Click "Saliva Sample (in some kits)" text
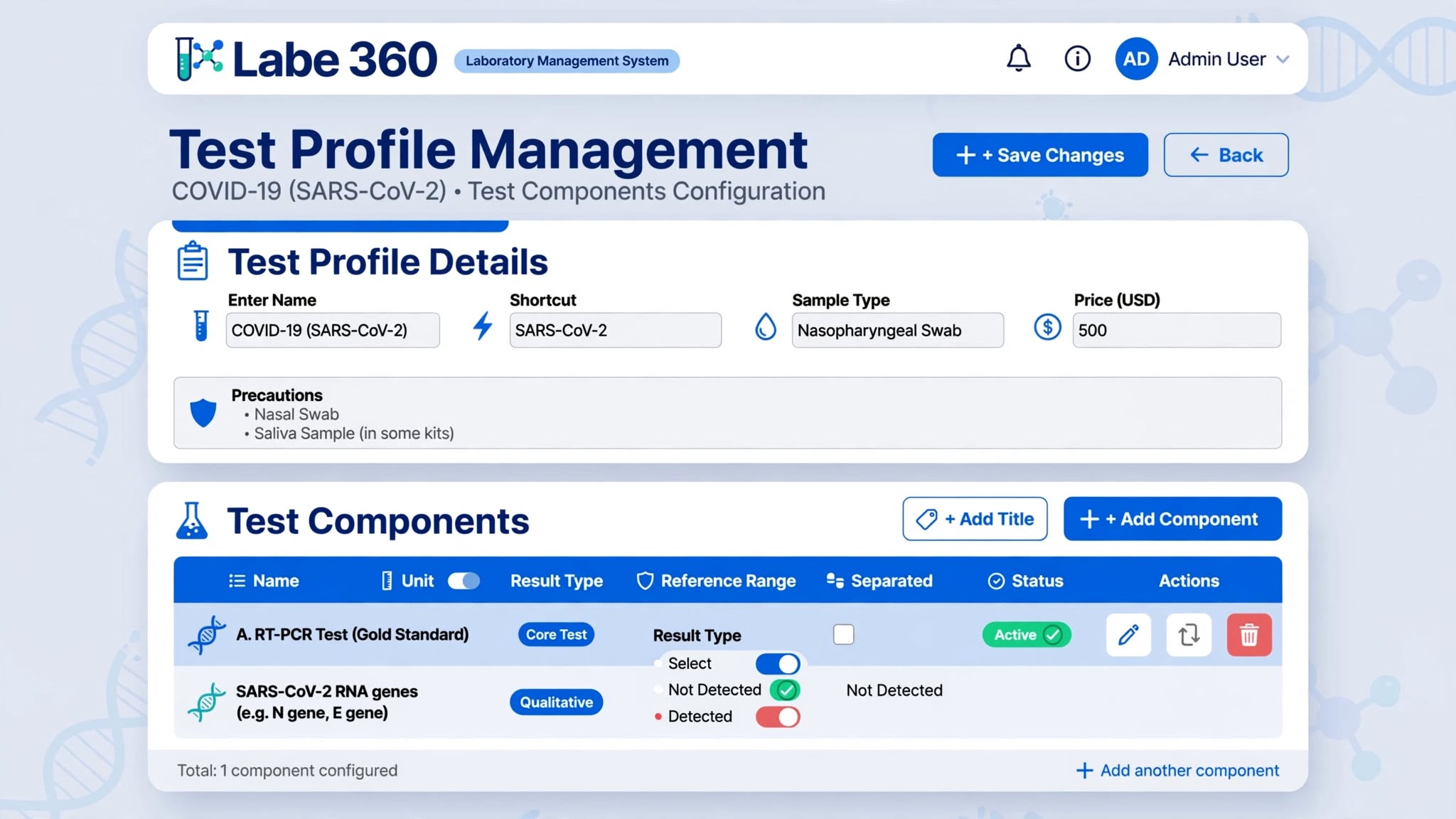1456x819 pixels. 353,433
